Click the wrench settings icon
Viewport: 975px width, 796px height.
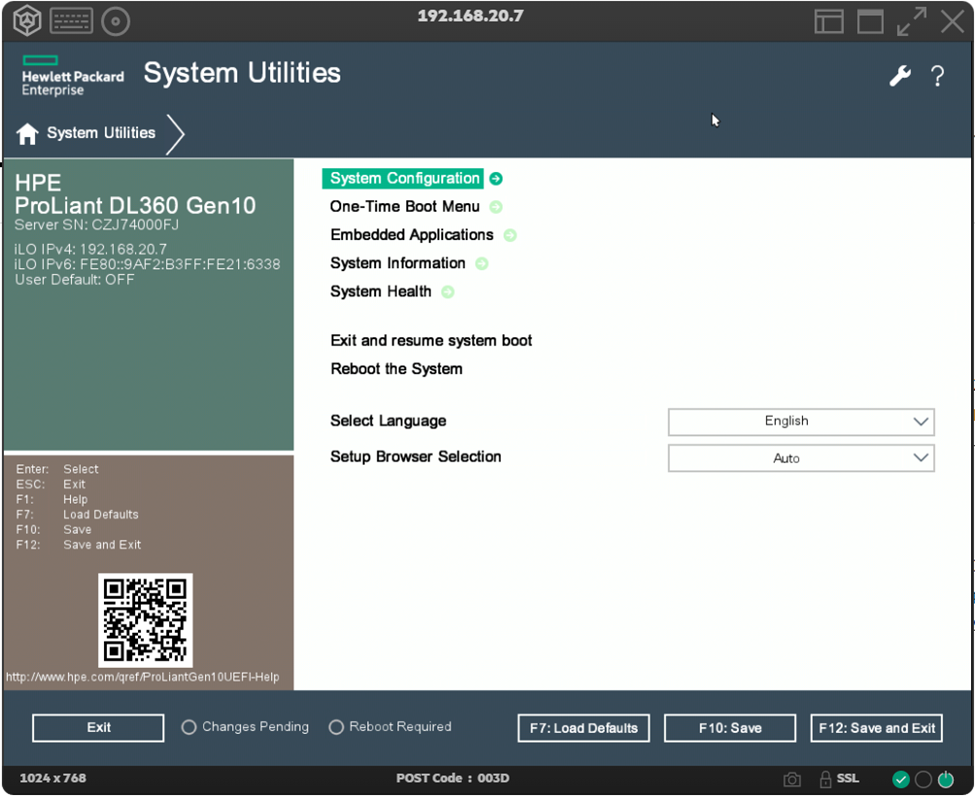click(900, 76)
